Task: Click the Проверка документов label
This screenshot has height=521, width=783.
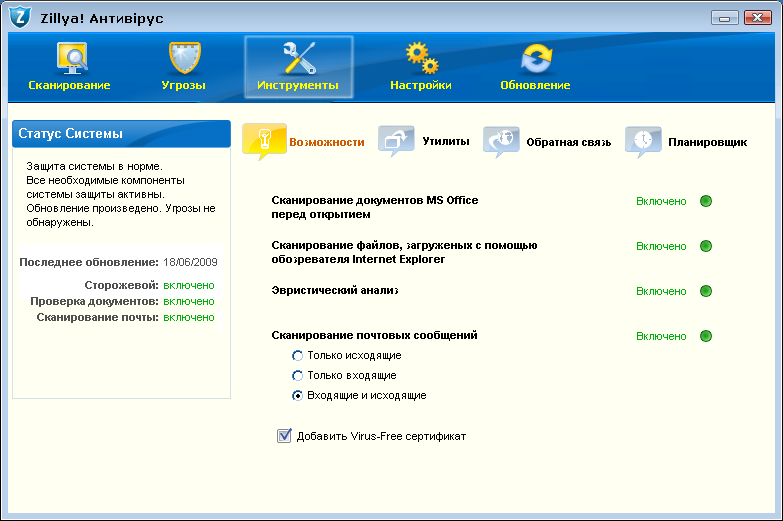Action: pyautogui.click(x=94, y=301)
